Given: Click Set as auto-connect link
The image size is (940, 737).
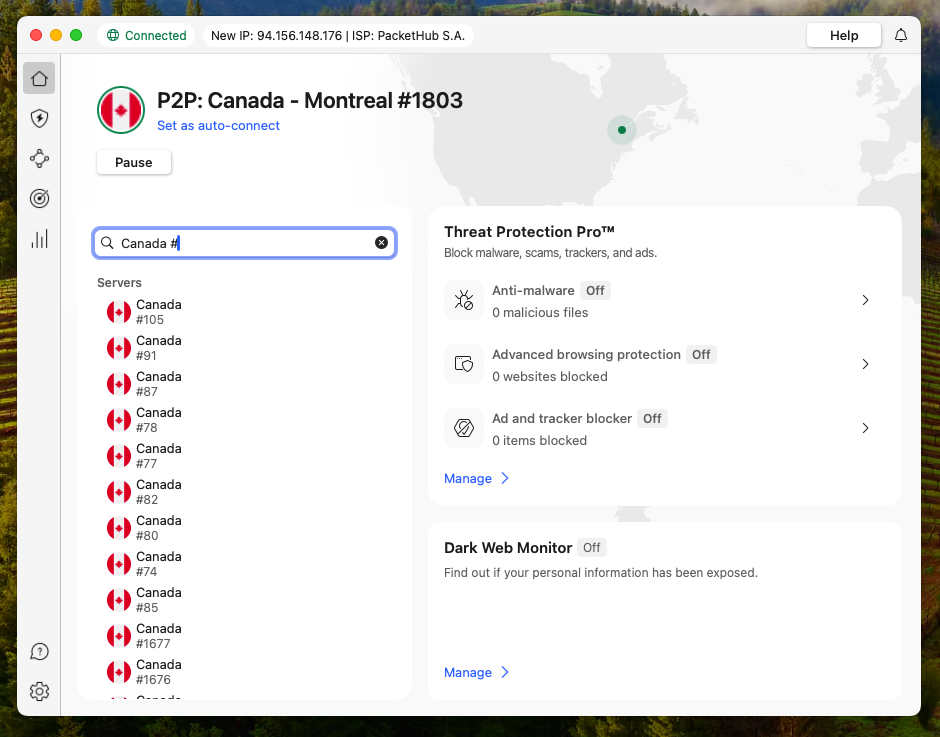Looking at the screenshot, I should (x=218, y=125).
